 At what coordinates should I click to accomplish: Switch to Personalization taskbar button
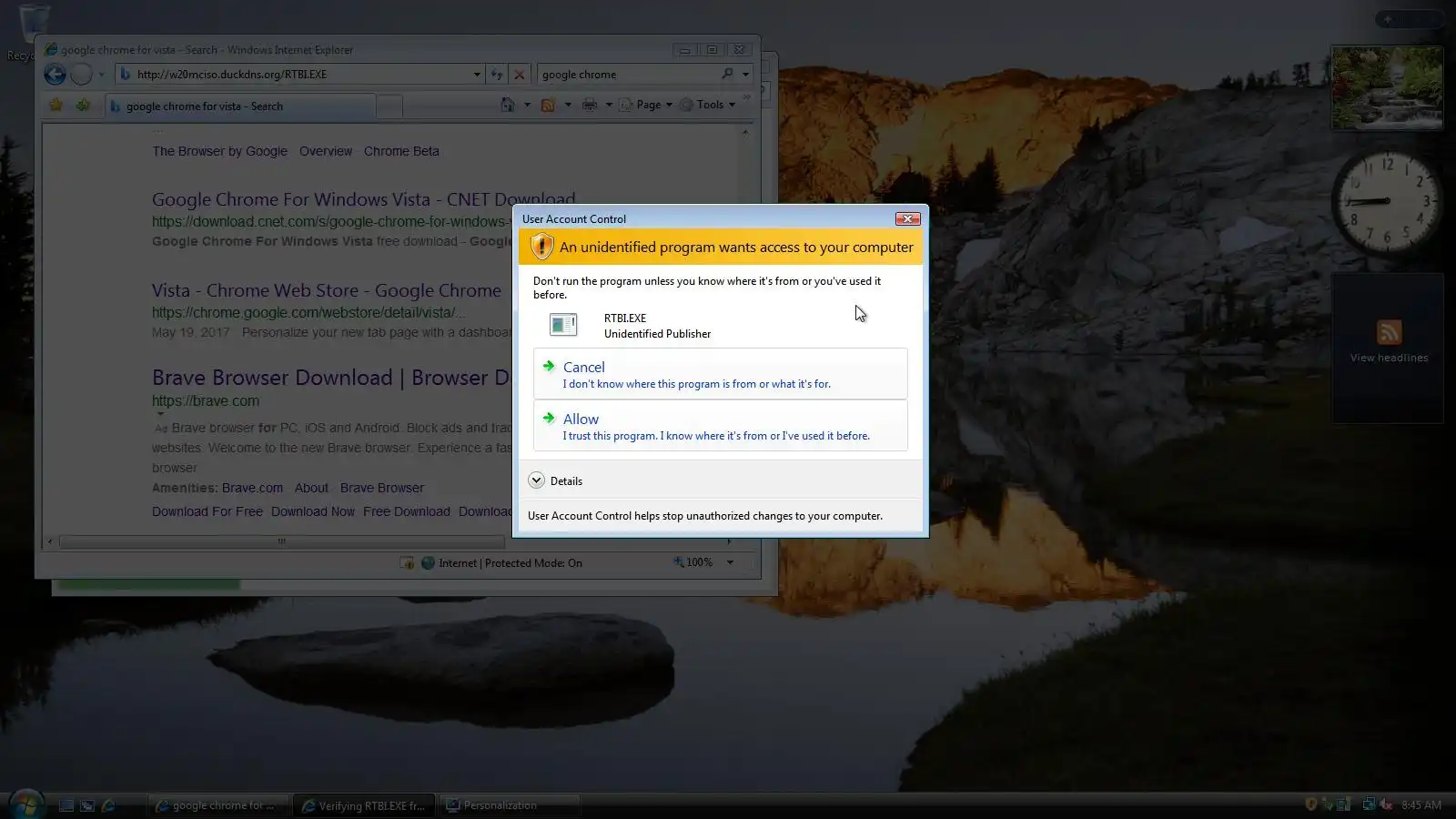point(510,805)
